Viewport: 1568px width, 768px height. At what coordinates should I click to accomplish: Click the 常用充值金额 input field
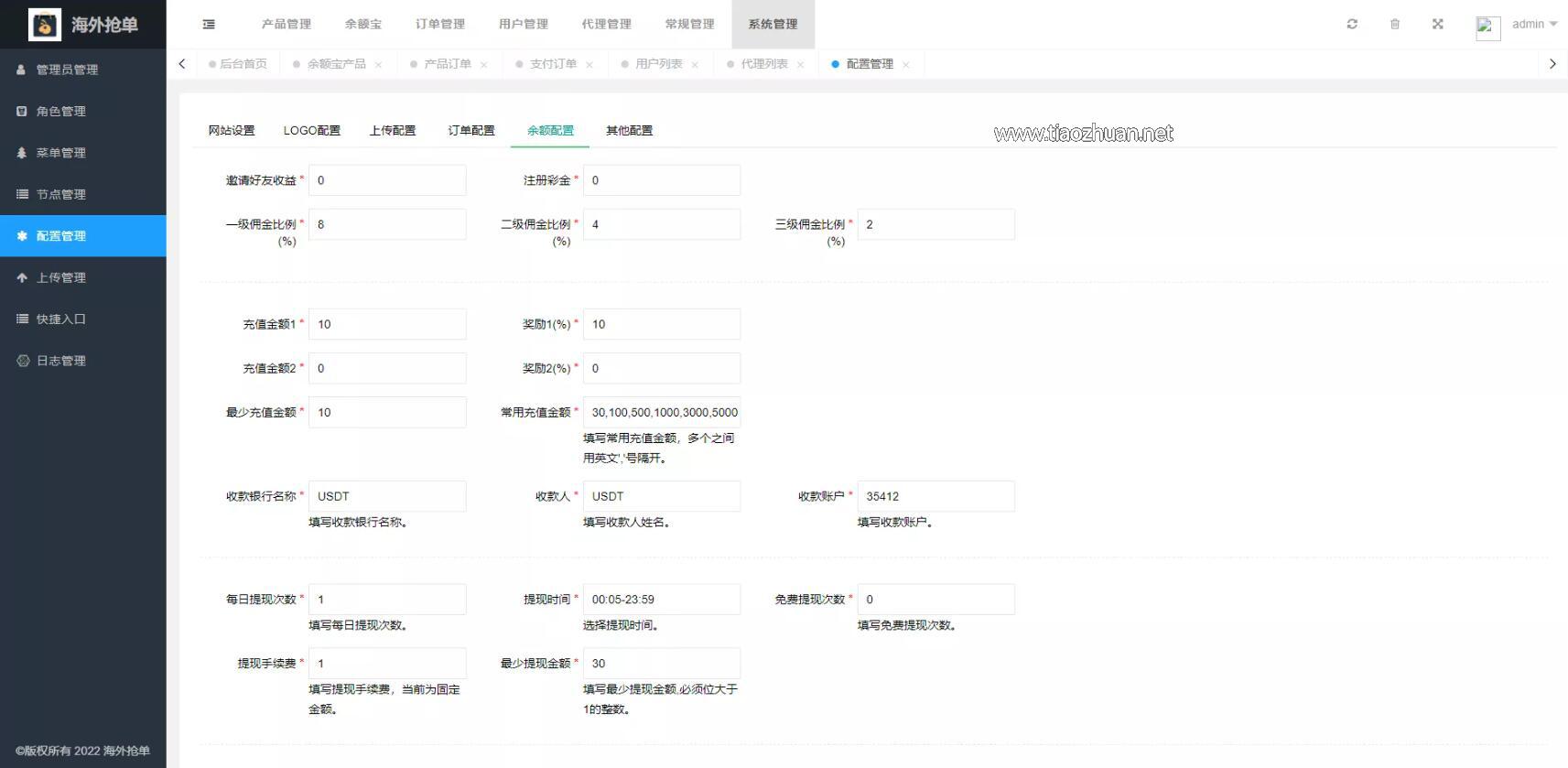point(662,412)
